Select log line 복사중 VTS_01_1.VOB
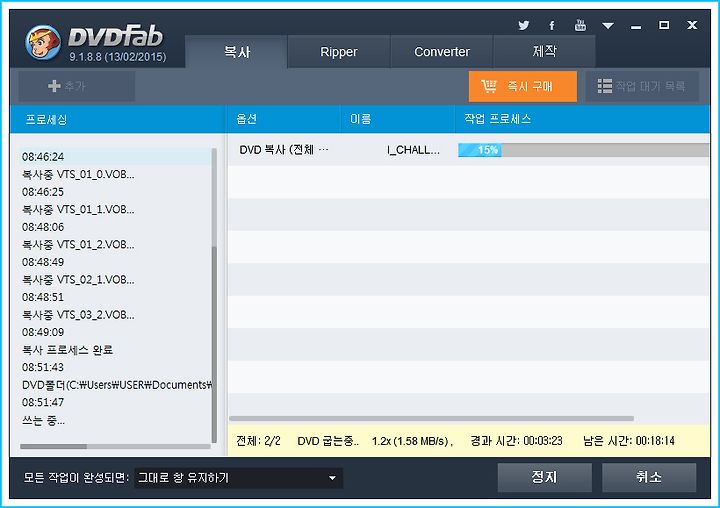Viewport: 720px width, 508px height. pyautogui.click(x=78, y=209)
